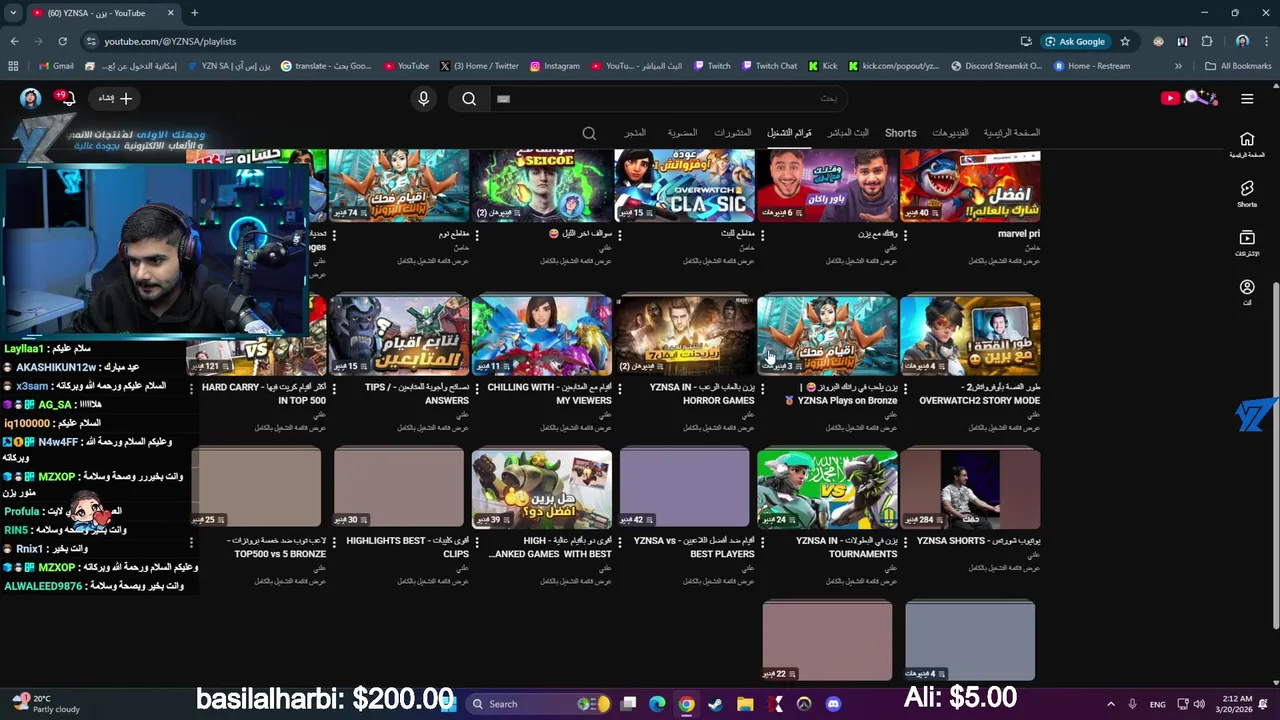Viewport: 1280px width, 720px height.
Task: Switch to the المنشورات channel tab
Action: [x=733, y=133]
